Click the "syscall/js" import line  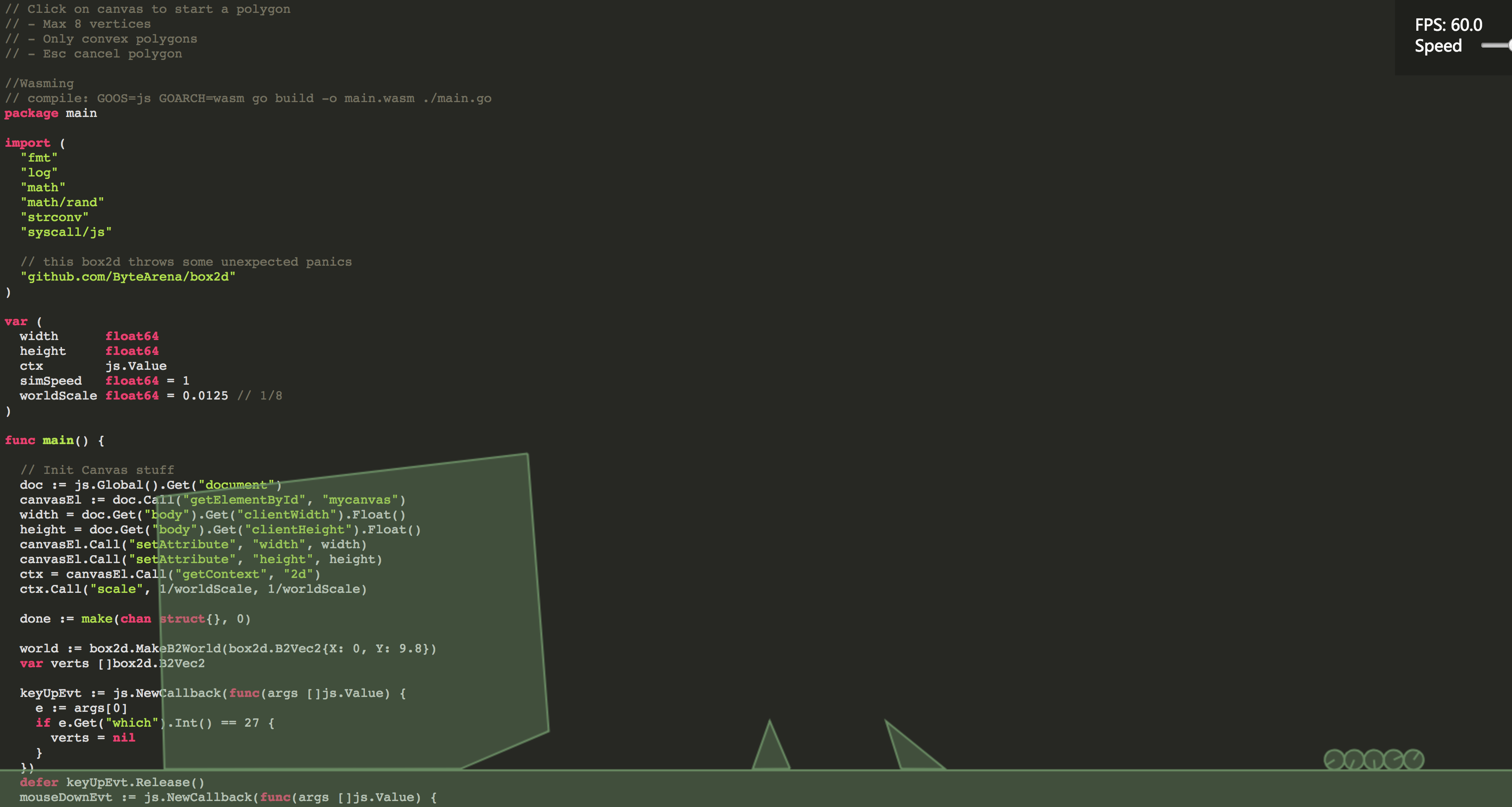click(66, 232)
